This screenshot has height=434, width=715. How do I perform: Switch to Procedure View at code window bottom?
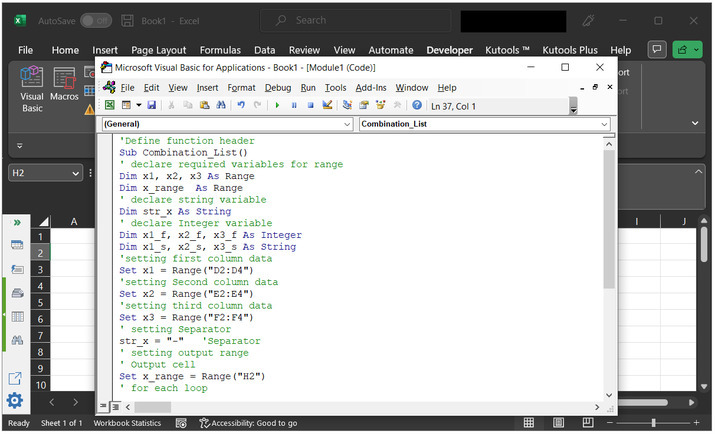pyautogui.click(x=103, y=406)
